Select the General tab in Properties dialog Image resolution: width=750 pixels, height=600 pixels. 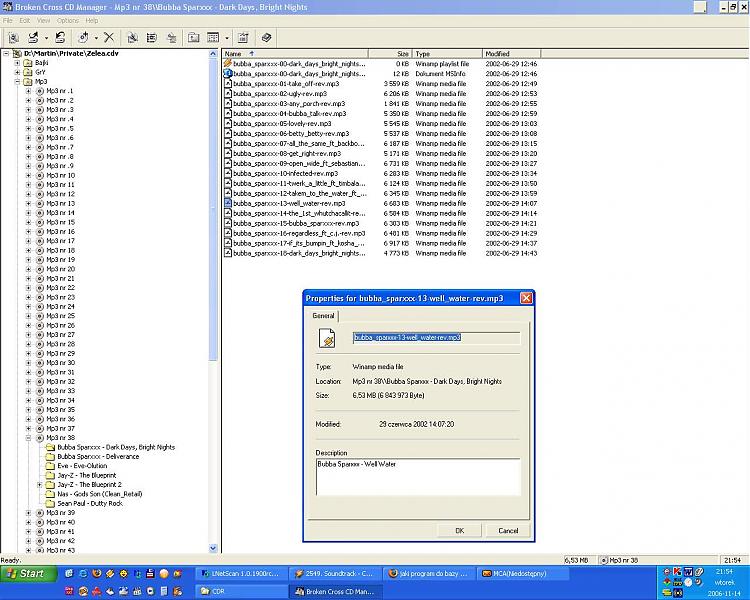click(324, 316)
